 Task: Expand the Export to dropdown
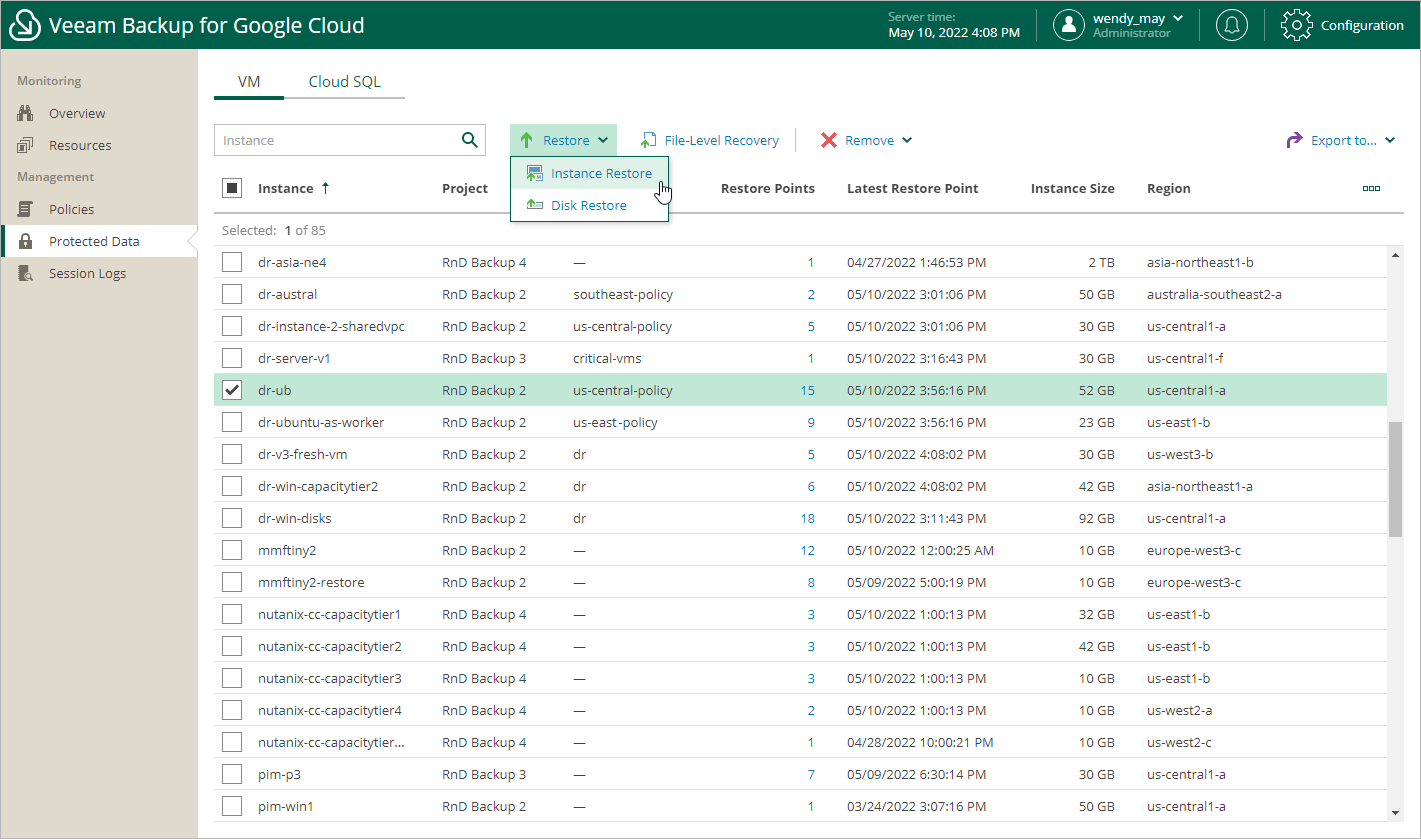[x=1340, y=140]
